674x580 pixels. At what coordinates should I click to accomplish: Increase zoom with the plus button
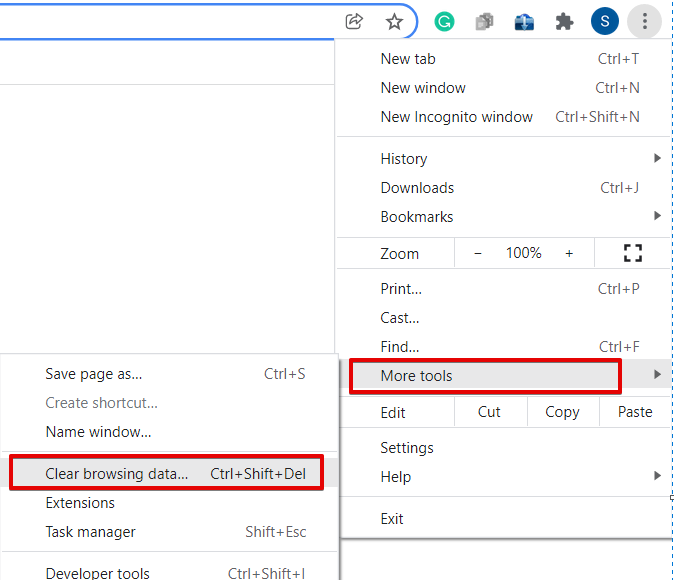[x=569, y=253]
